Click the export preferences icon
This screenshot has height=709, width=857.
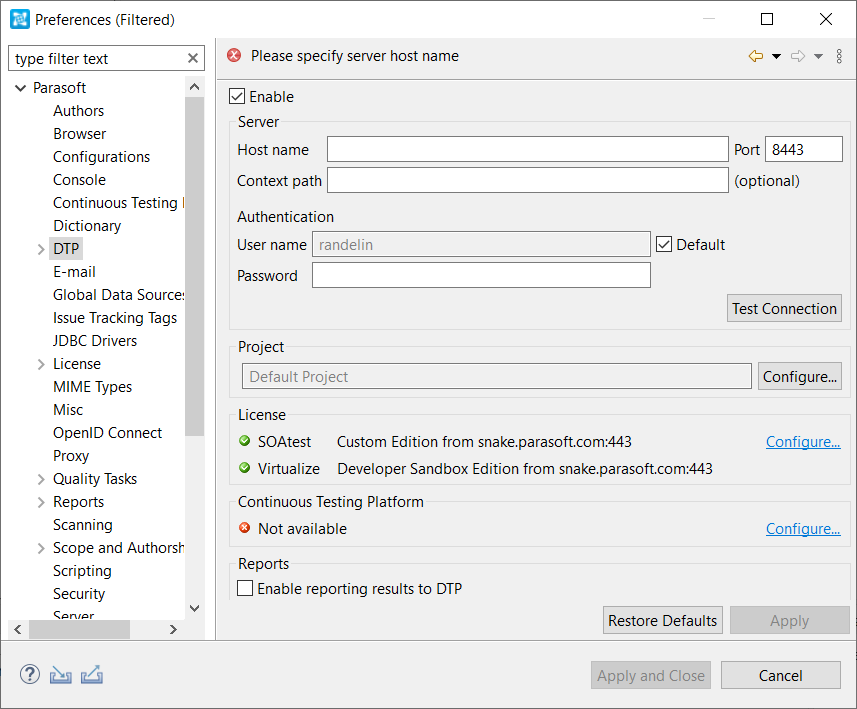click(x=92, y=674)
